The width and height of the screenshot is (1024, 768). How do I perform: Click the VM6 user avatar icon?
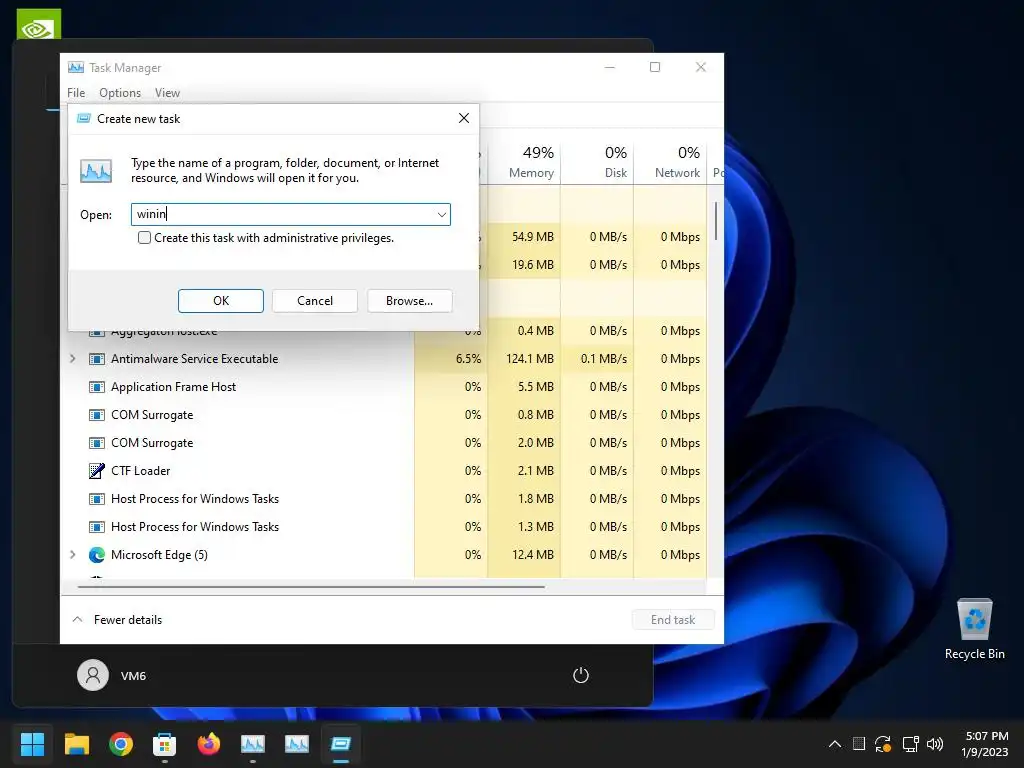point(93,675)
